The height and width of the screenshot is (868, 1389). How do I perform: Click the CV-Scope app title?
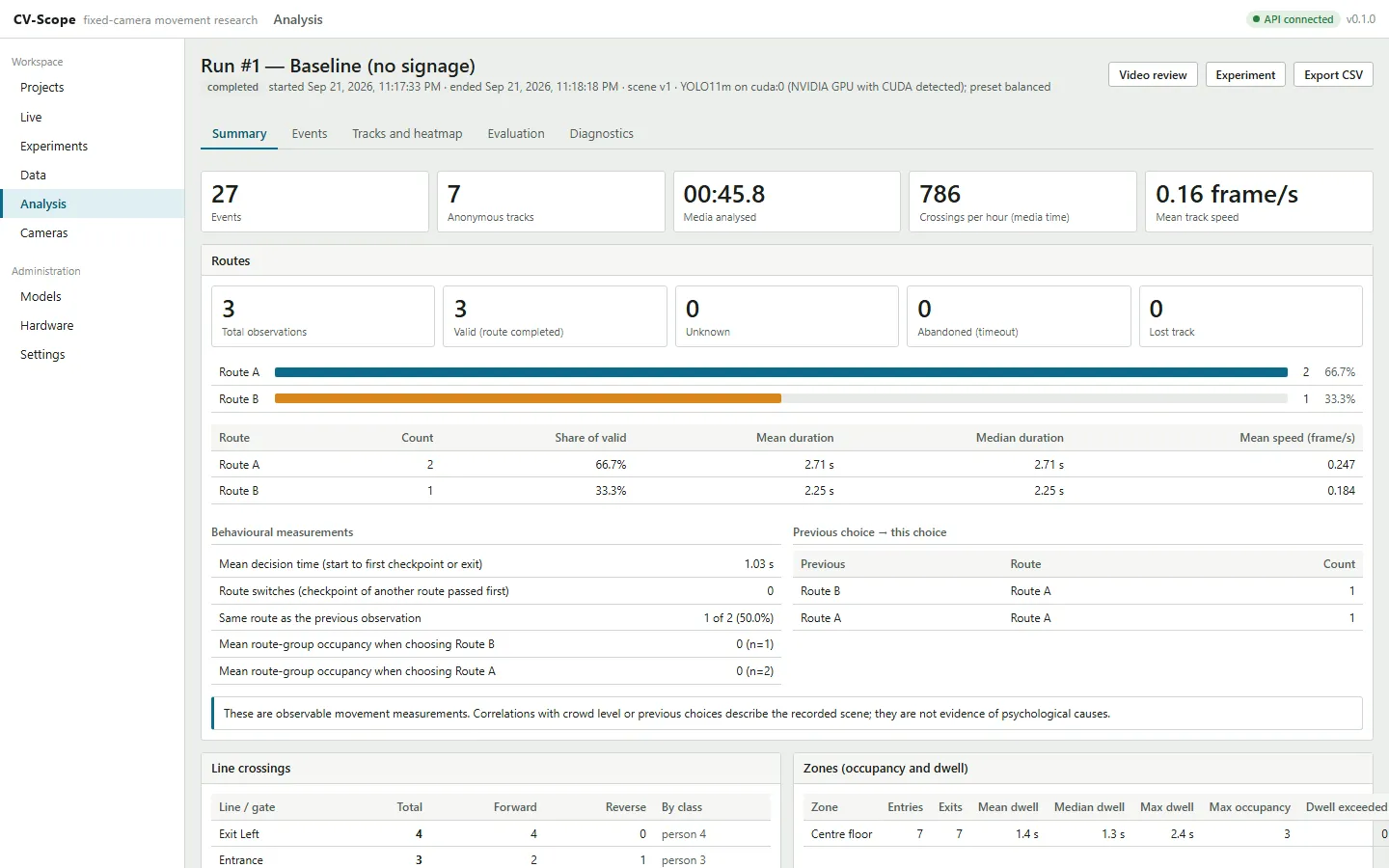[44, 19]
